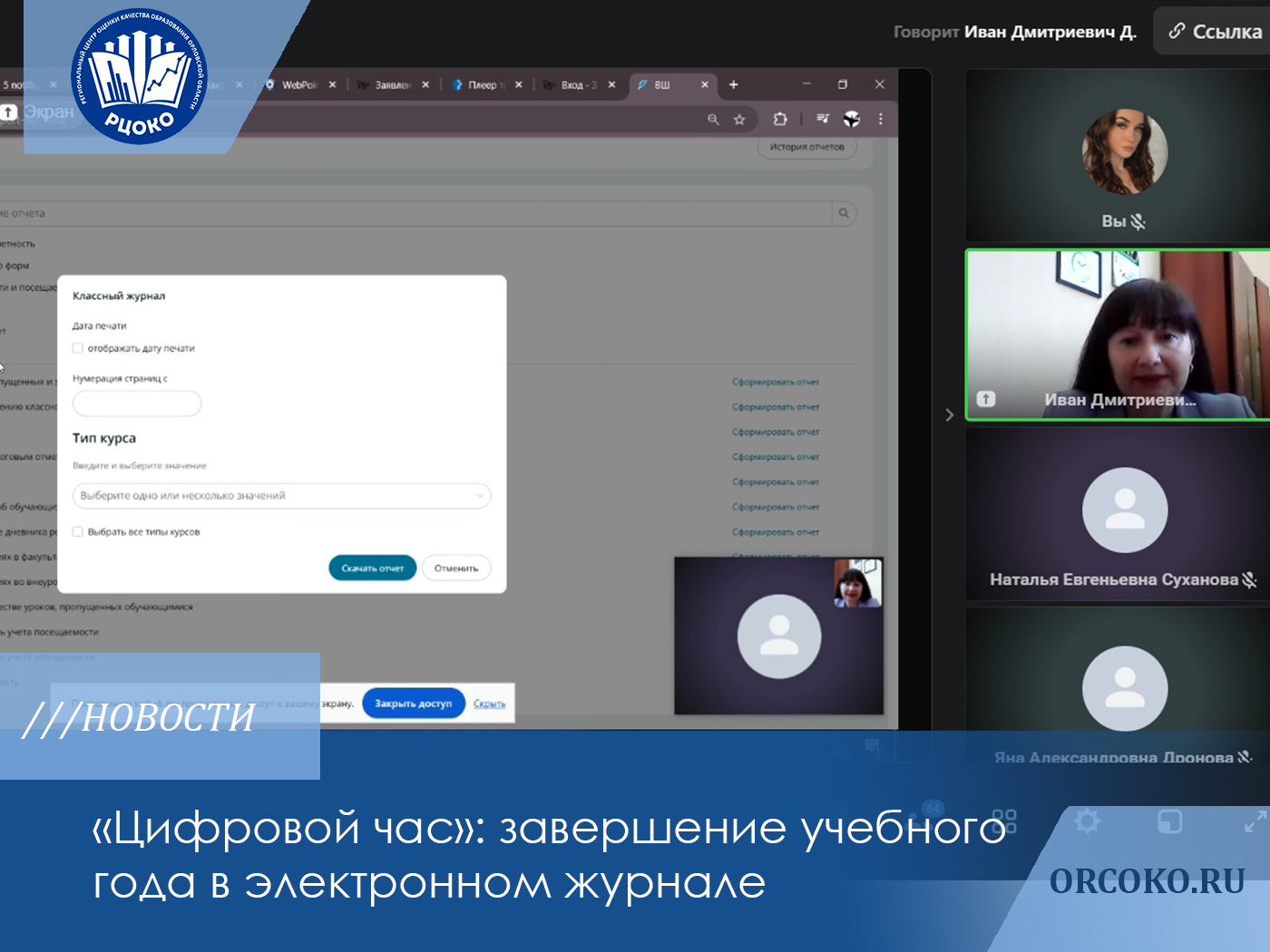Enable "отображать дату печати" checkbox

coord(78,348)
